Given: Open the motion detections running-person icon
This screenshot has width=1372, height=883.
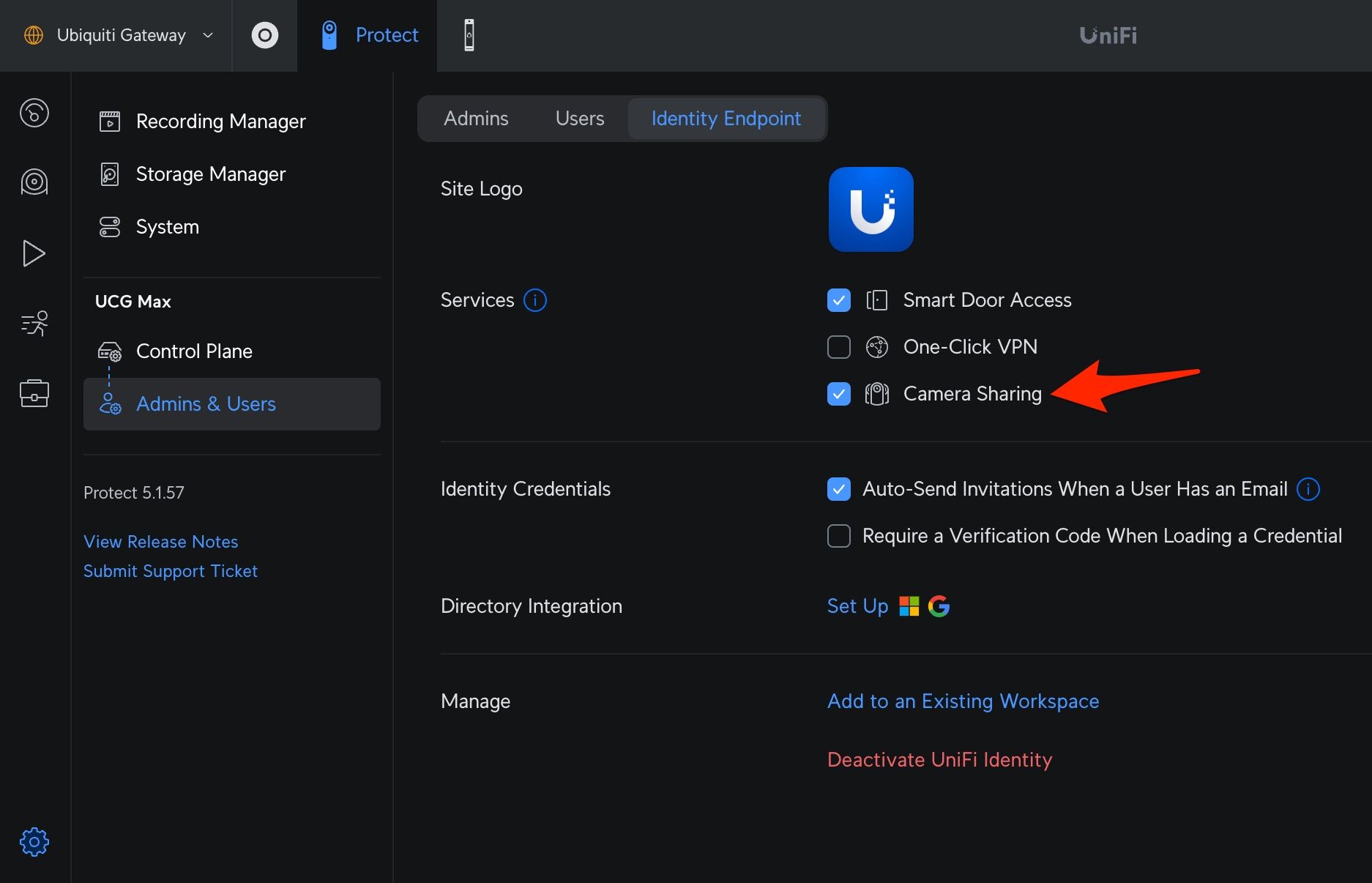Looking at the screenshot, I should tap(34, 323).
